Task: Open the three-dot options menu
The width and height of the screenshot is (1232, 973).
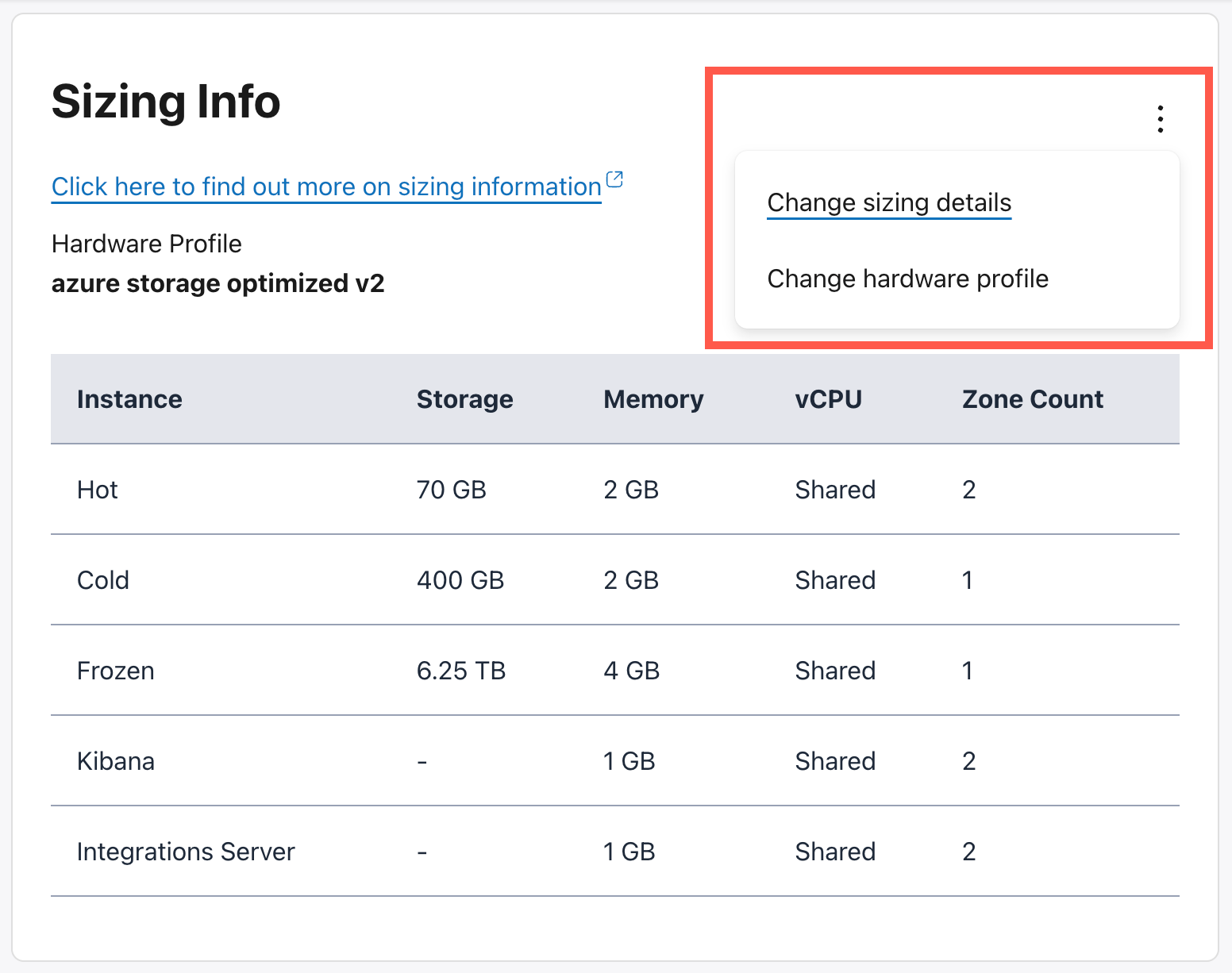Action: [1161, 119]
